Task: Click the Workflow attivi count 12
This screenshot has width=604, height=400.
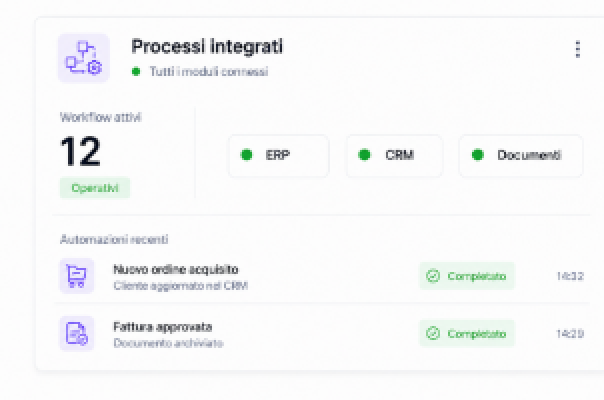Action: [x=81, y=151]
